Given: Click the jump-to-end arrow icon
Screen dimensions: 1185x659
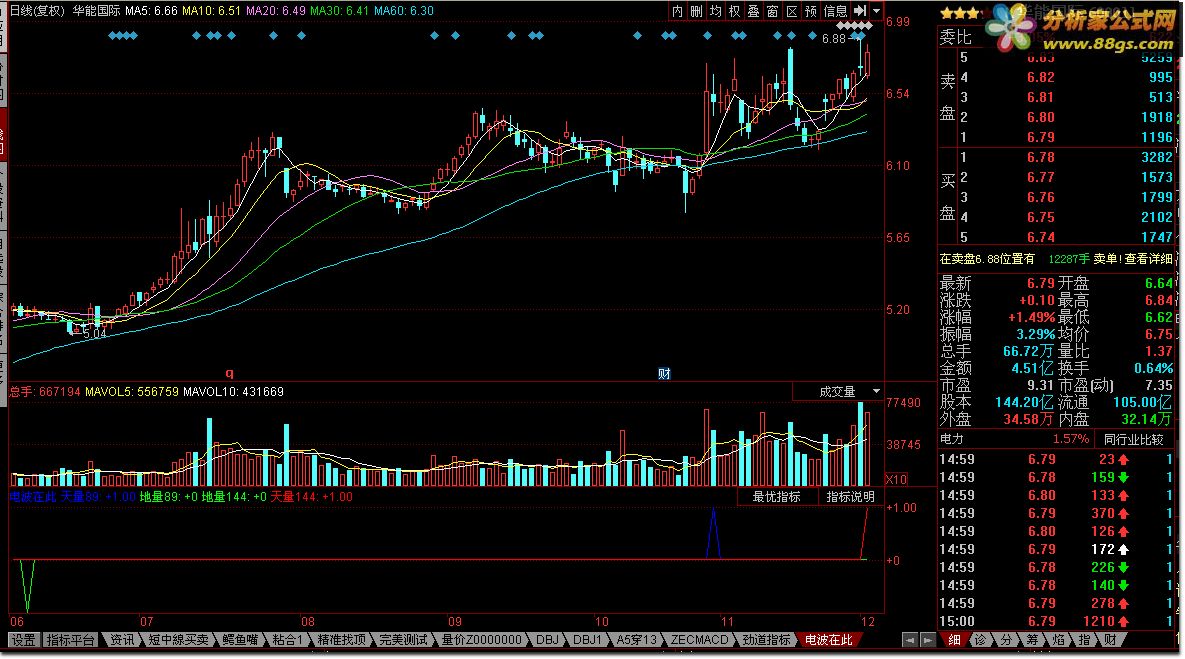Looking at the screenshot, I should tap(860, 11).
